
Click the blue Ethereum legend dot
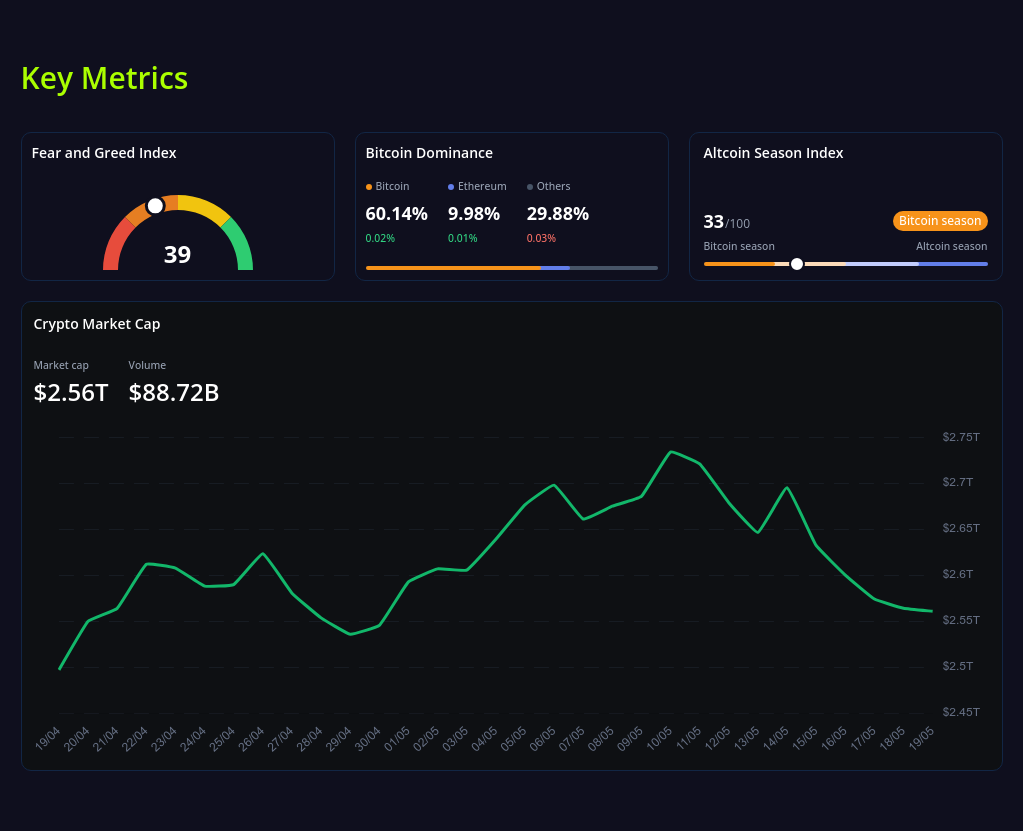pos(451,187)
